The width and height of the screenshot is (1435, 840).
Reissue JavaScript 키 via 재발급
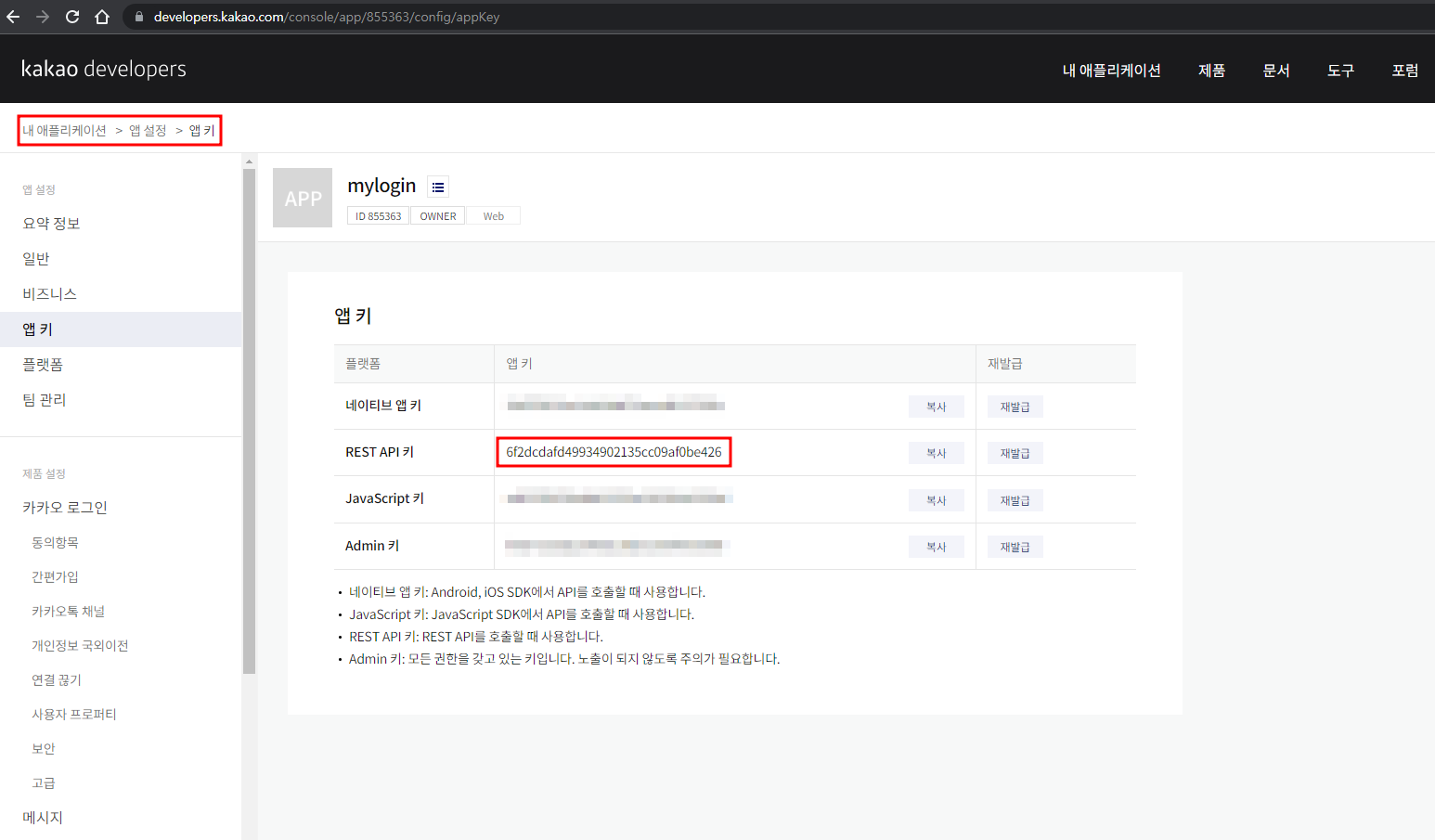point(1015,500)
